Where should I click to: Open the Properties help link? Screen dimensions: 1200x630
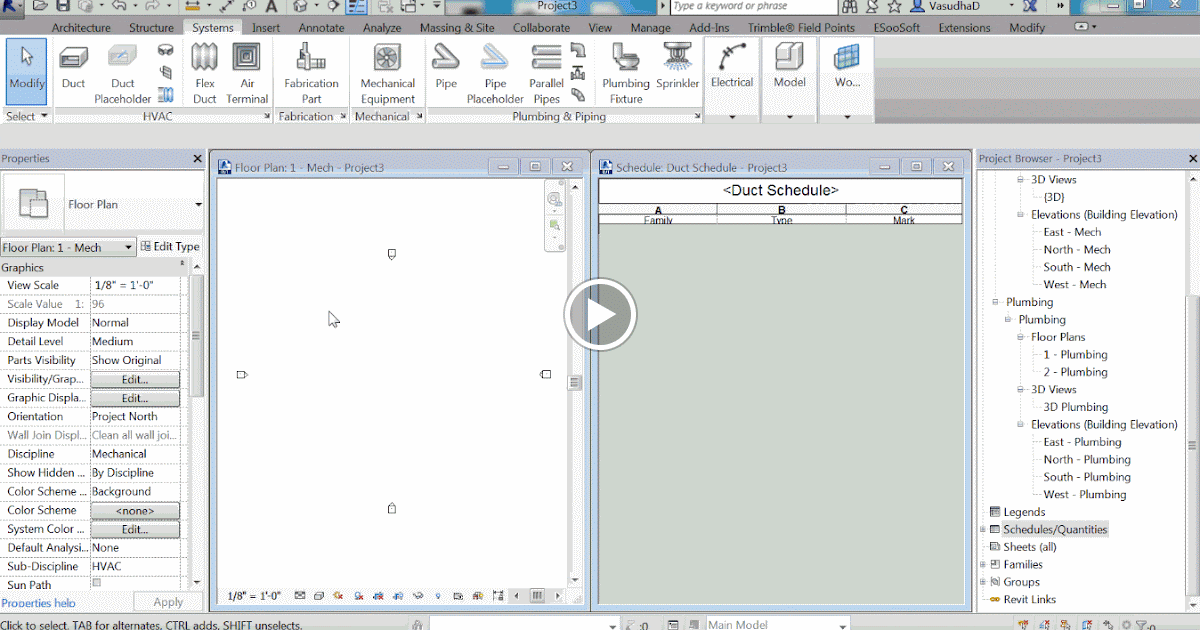tap(38, 603)
